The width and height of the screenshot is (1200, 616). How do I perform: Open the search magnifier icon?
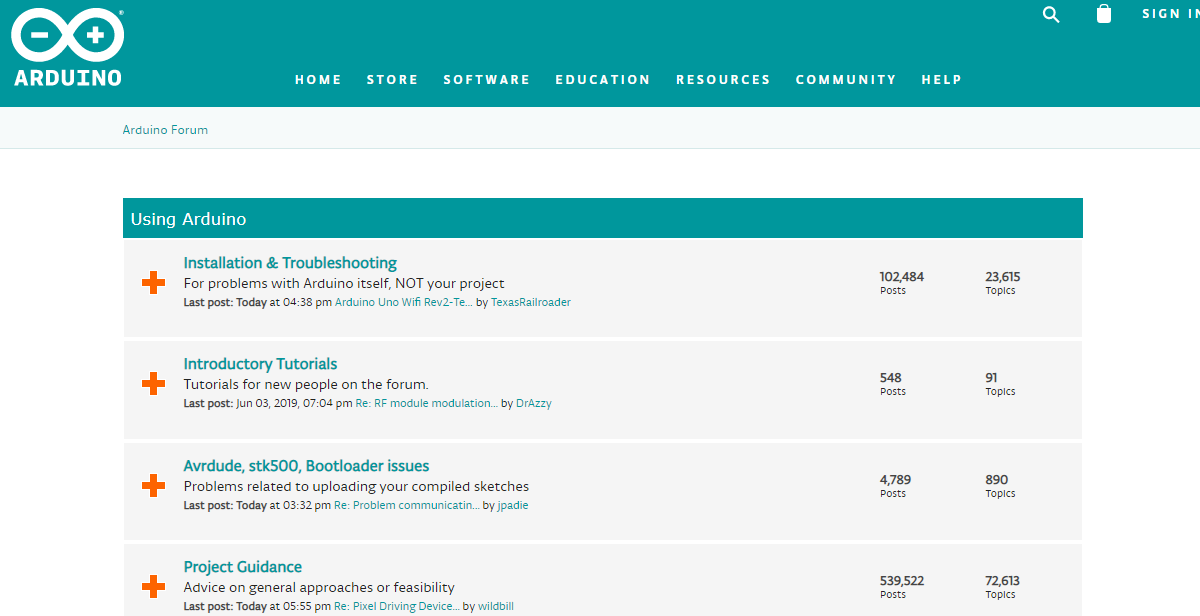tap(1051, 14)
